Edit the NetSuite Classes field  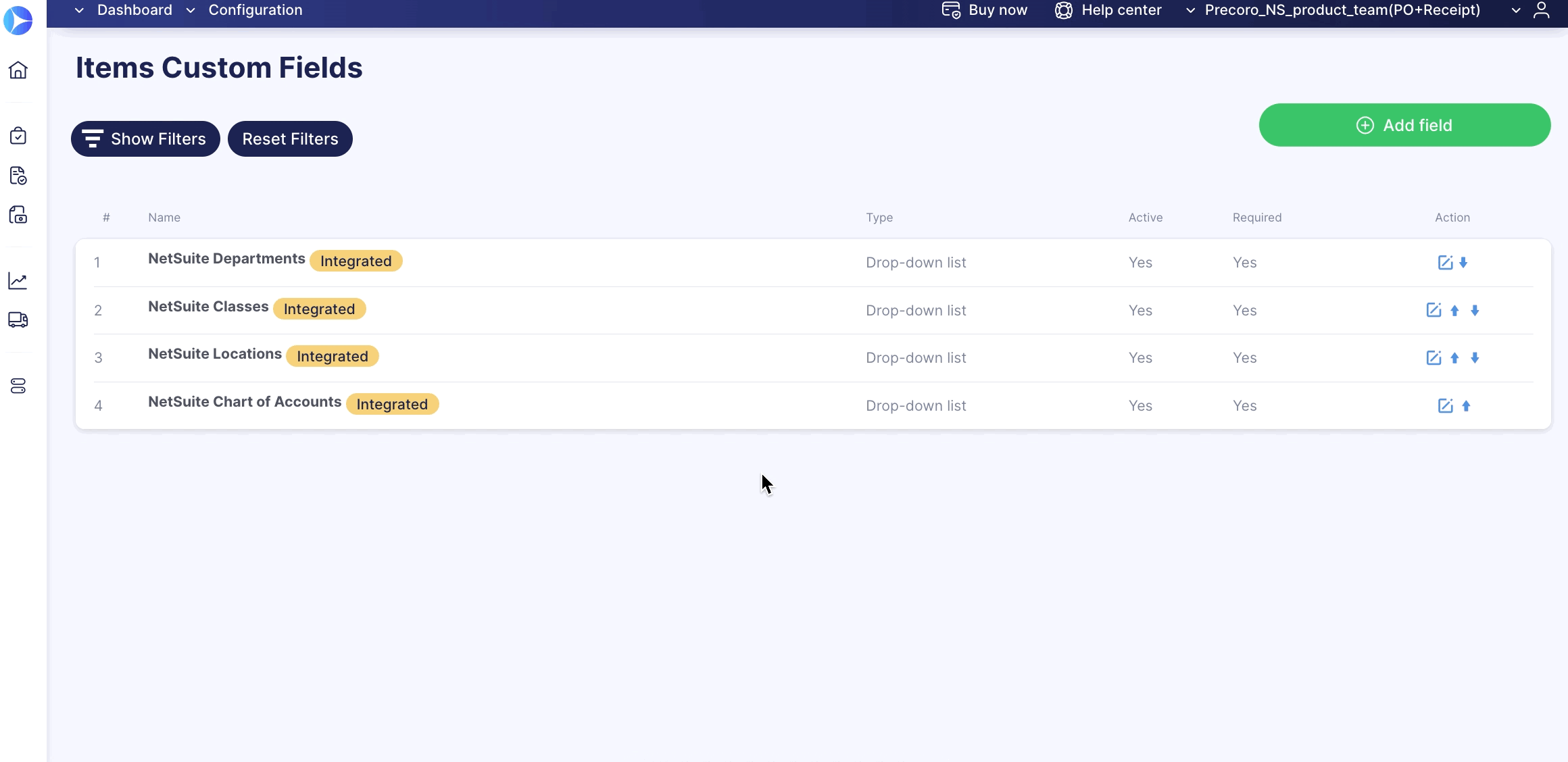(x=1434, y=310)
